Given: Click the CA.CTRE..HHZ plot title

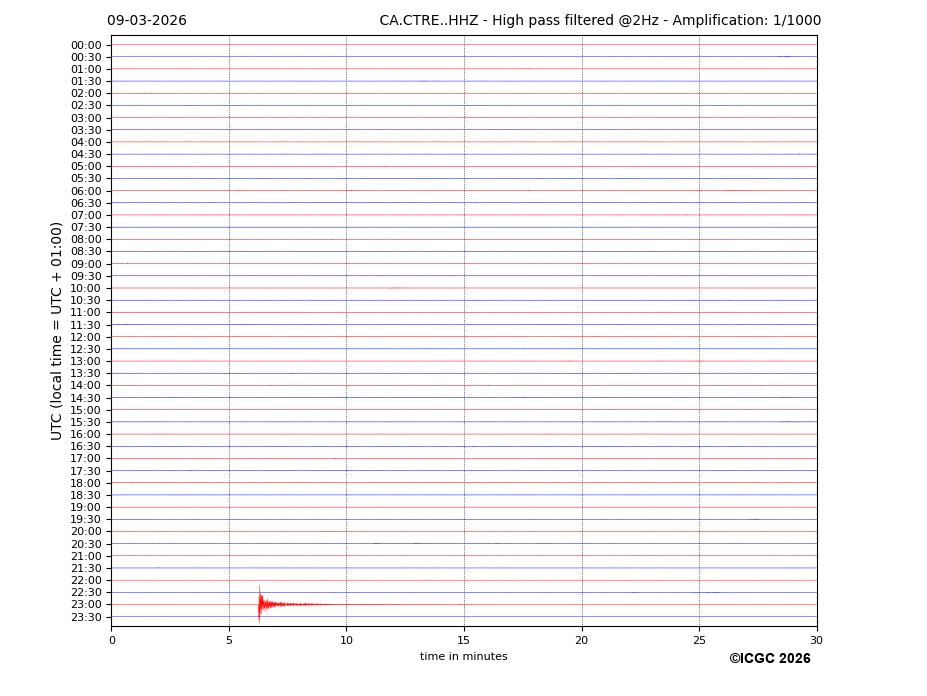Looking at the screenshot, I should [x=599, y=21].
